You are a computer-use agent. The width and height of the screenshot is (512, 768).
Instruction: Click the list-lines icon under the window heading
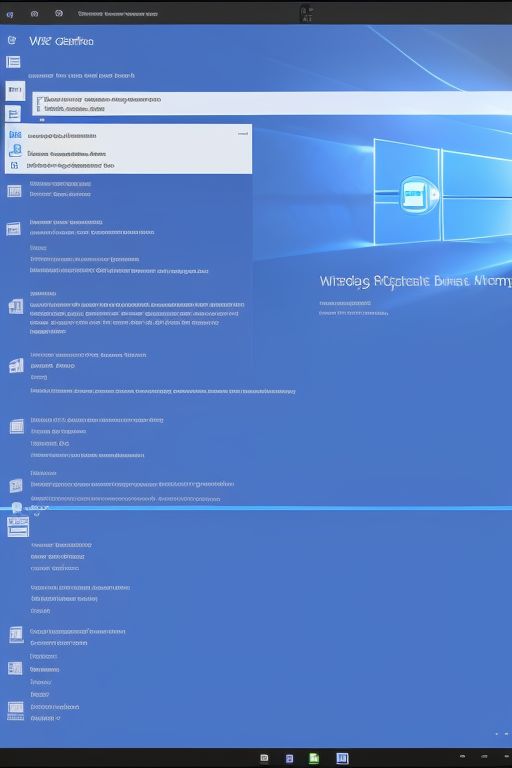tap(13, 62)
